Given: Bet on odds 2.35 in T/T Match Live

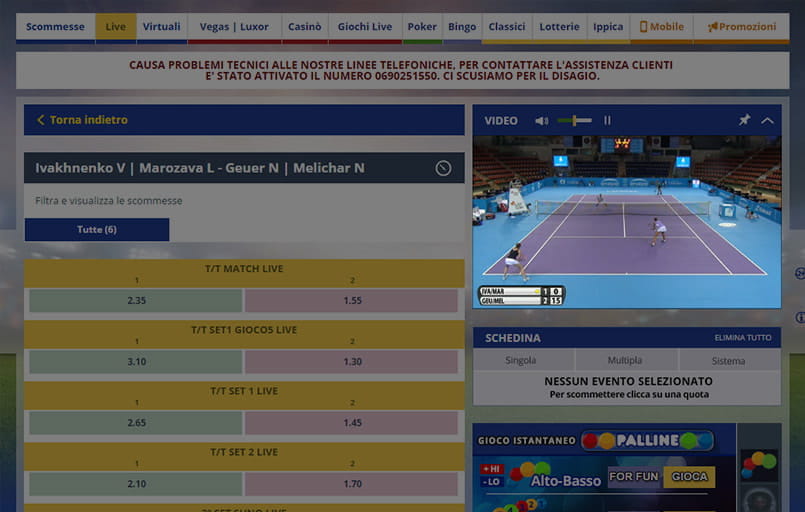Looking at the screenshot, I should click(x=136, y=300).
